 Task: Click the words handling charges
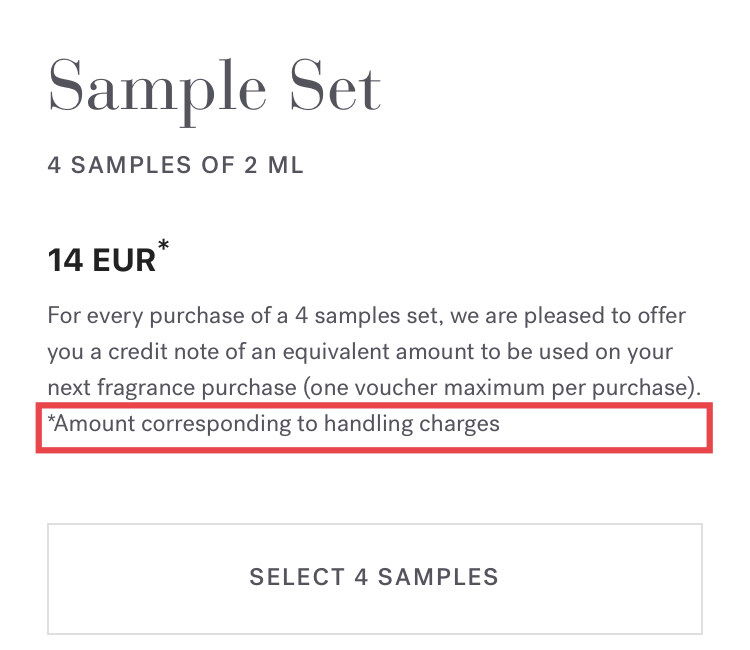[x=412, y=424]
